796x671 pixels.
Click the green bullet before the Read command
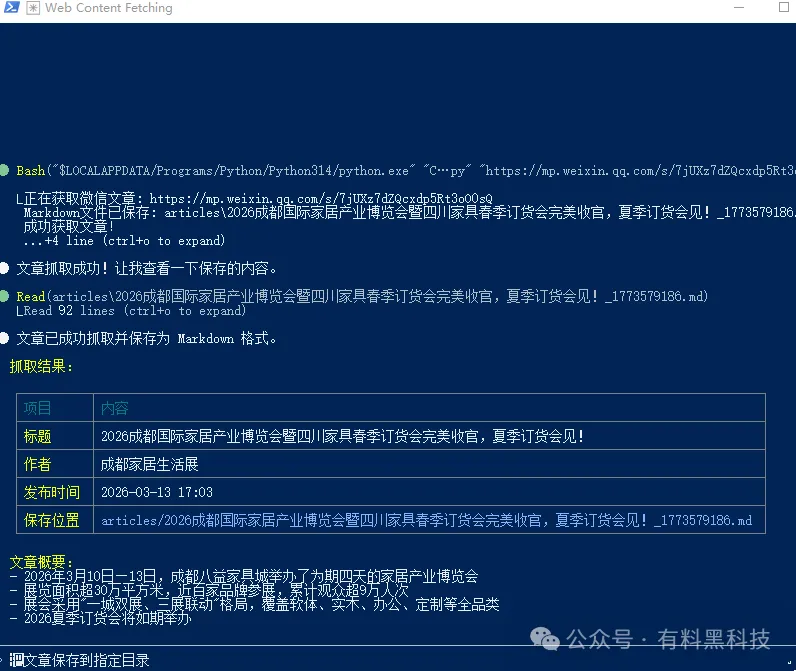pos(5,297)
